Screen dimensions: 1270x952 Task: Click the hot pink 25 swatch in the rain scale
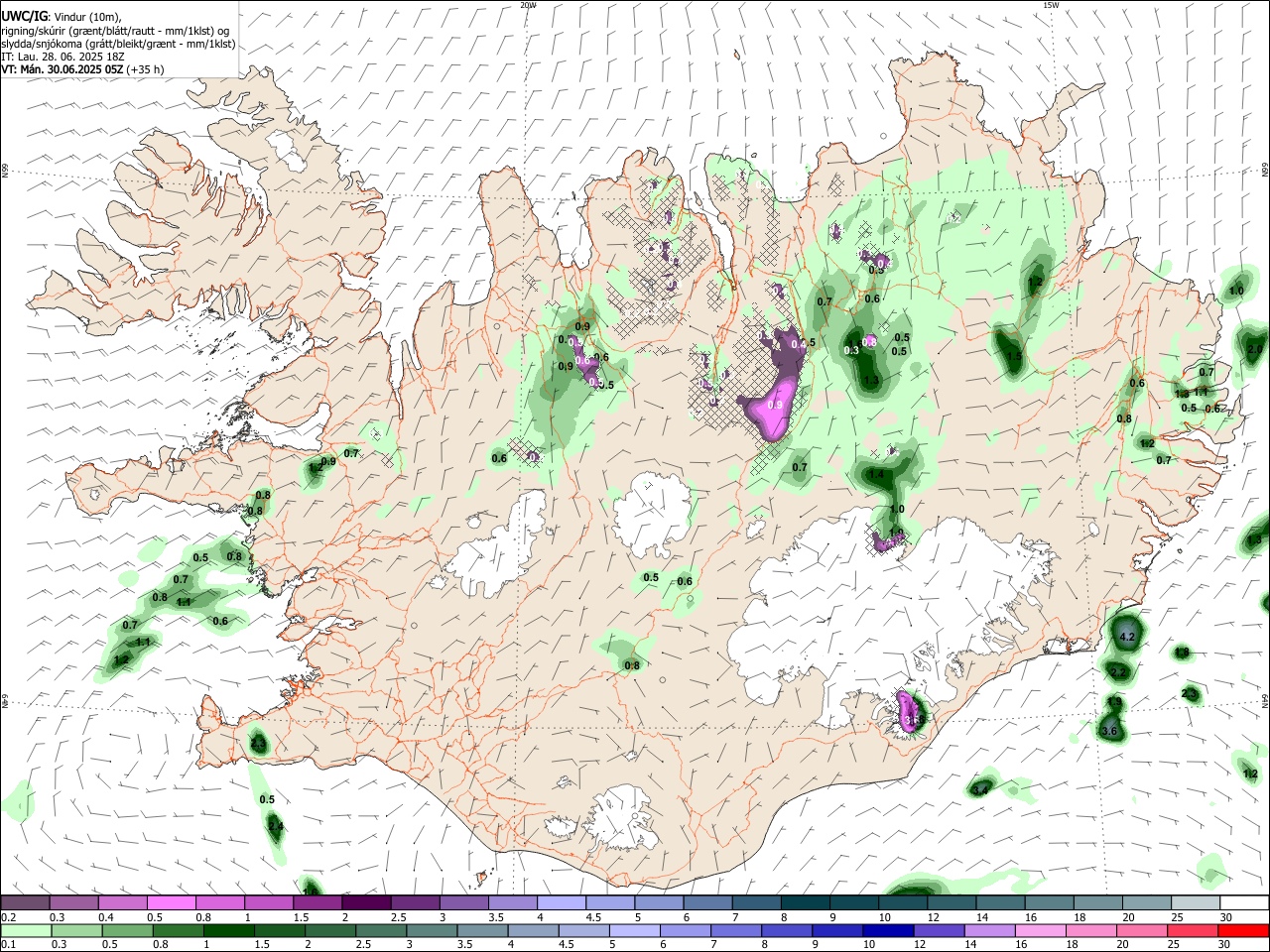pos(1194,930)
